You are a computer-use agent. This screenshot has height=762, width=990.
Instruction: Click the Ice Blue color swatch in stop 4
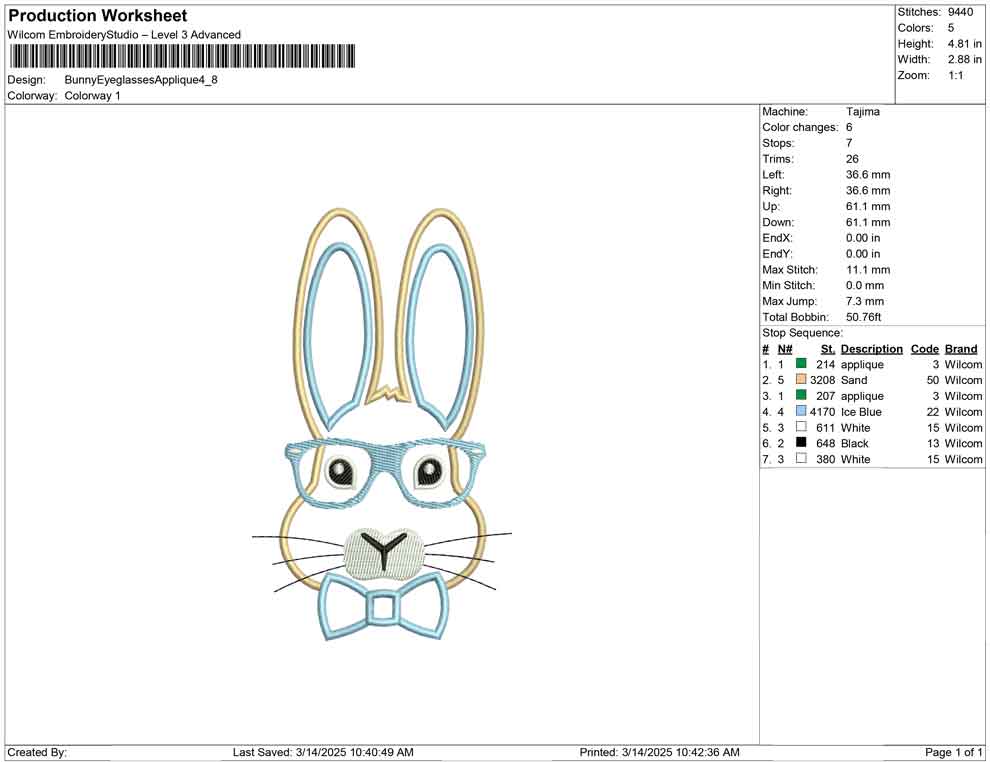801,411
